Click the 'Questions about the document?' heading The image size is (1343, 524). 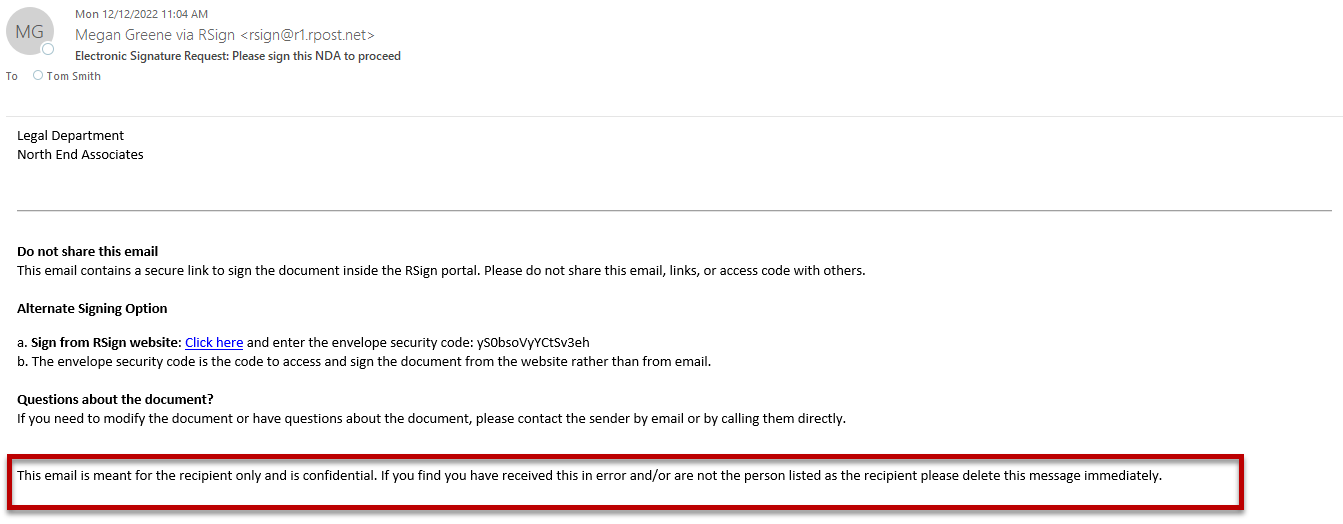point(115,399)
